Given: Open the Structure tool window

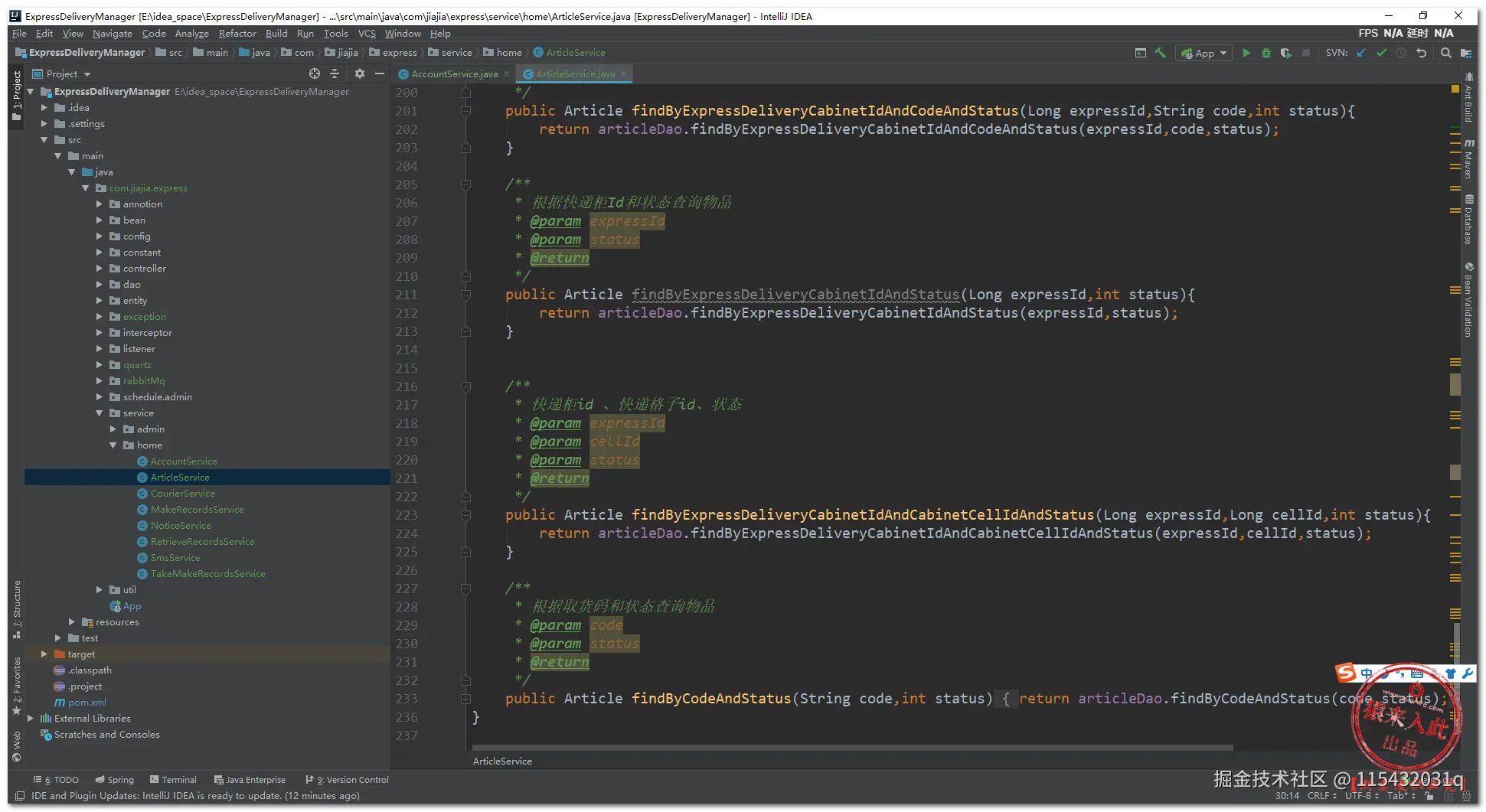Looking at the screenshot, I should [17, 609].
